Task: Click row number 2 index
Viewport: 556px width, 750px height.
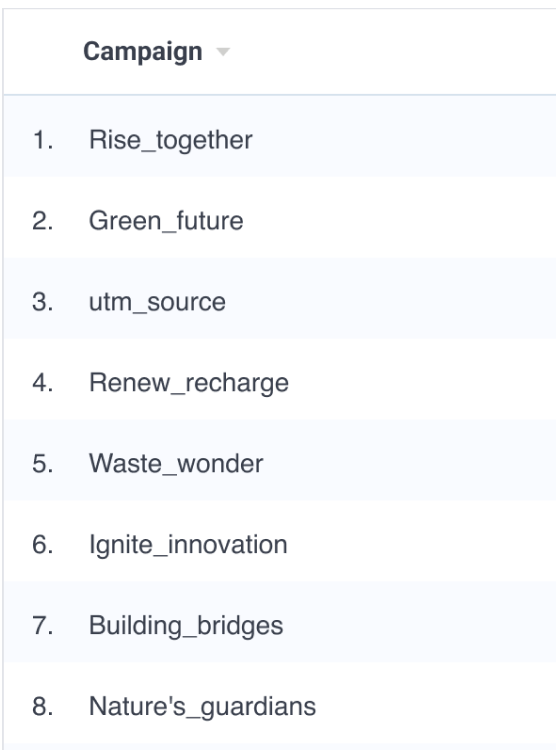Action: [43, 221]
